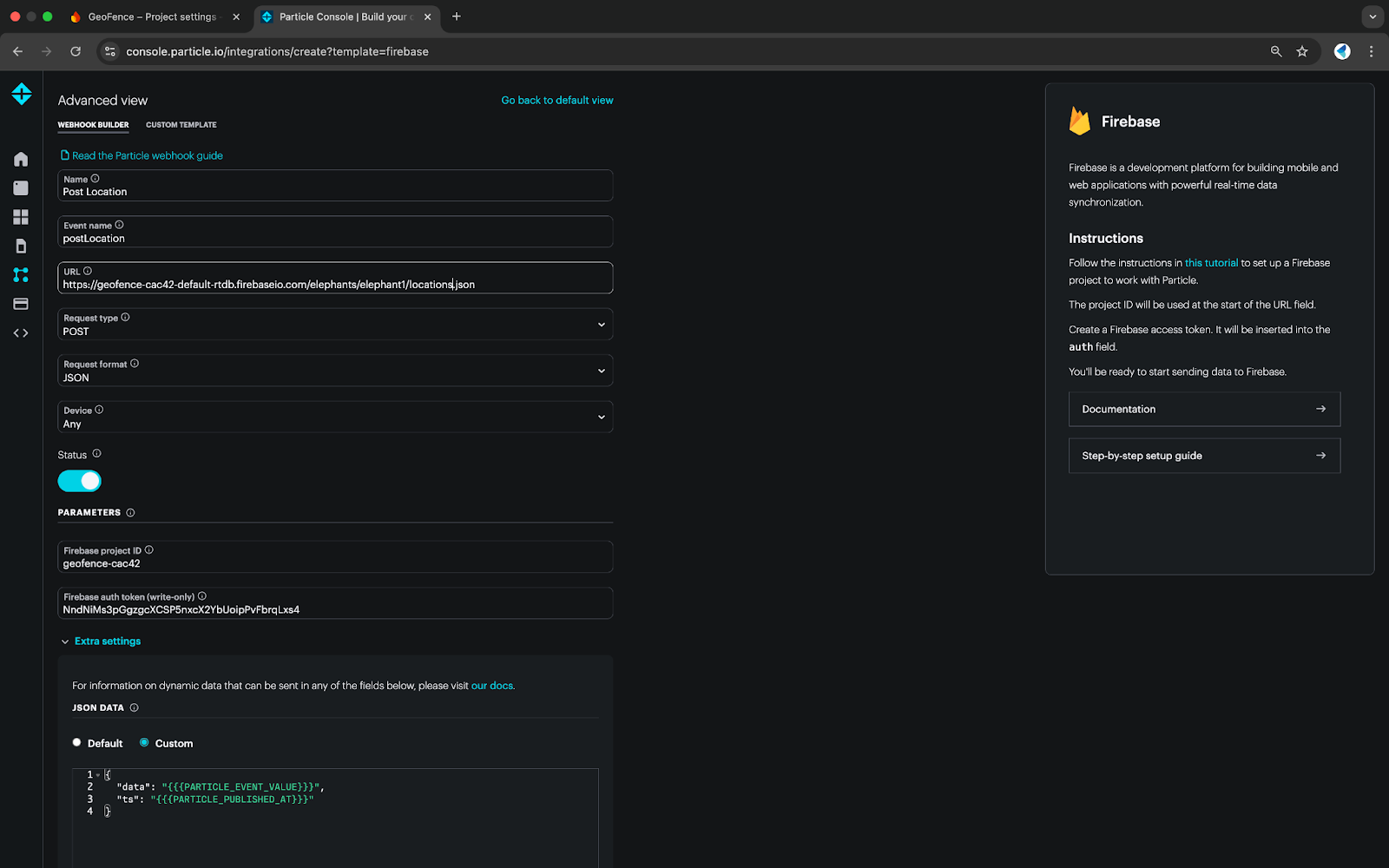Select the Default JSON data radio button
This screenshot has height=868, width=1389.
coord(77,743)
